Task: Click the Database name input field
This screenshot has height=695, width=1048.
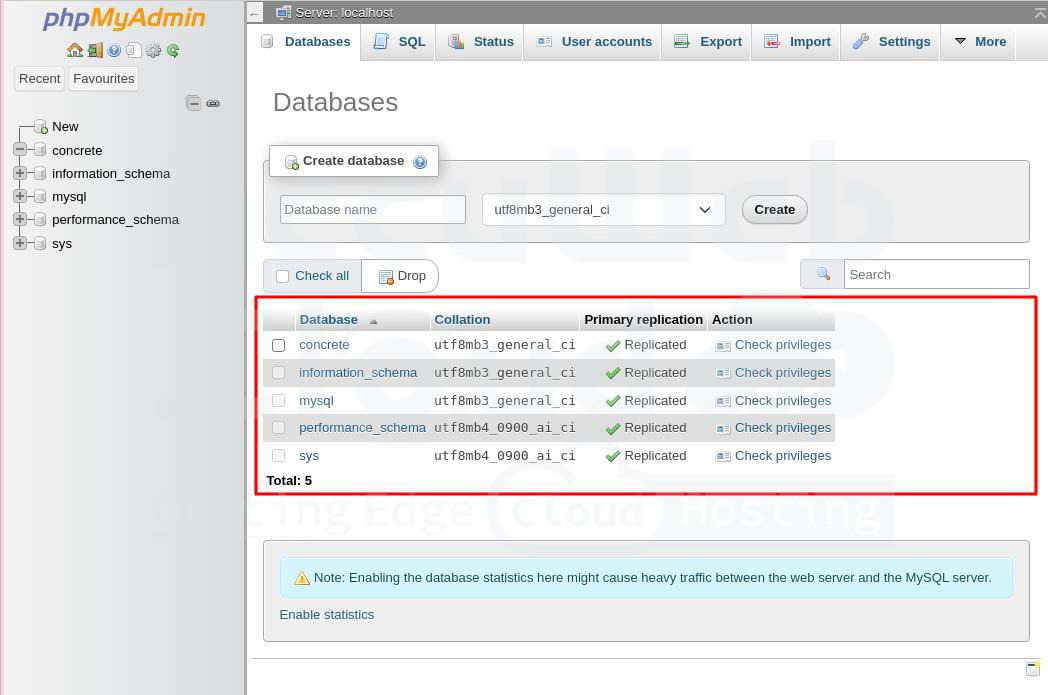Action: point(372,210)
